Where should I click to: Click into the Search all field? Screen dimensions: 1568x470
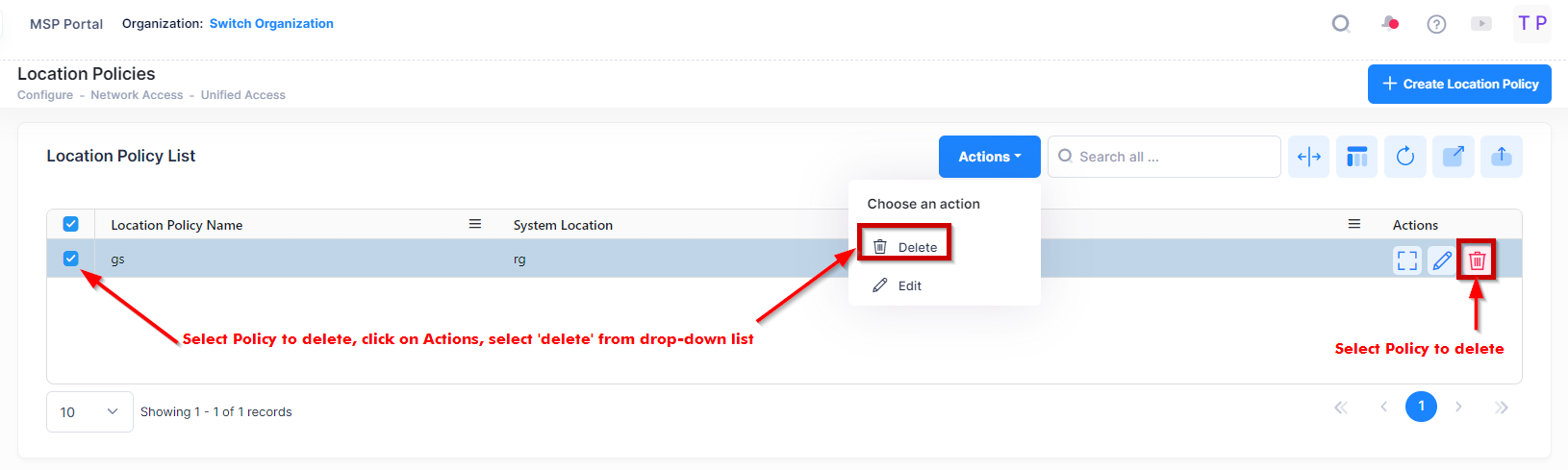click(1174, 157)
